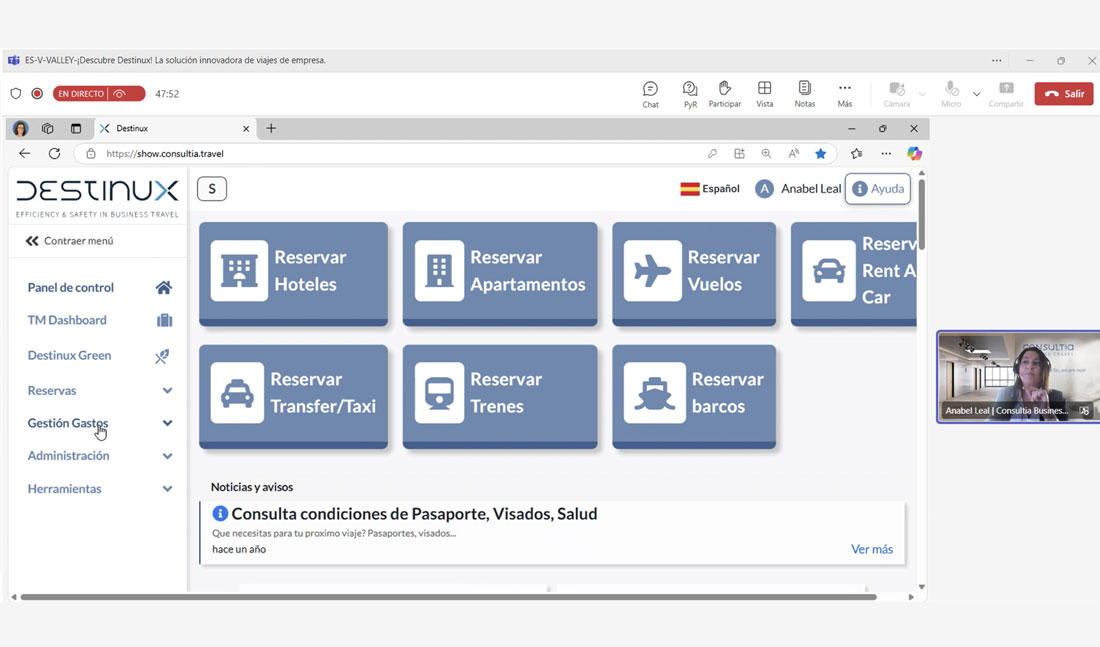
Task: Raise hand with Participar button
Action: pos(725,94)
